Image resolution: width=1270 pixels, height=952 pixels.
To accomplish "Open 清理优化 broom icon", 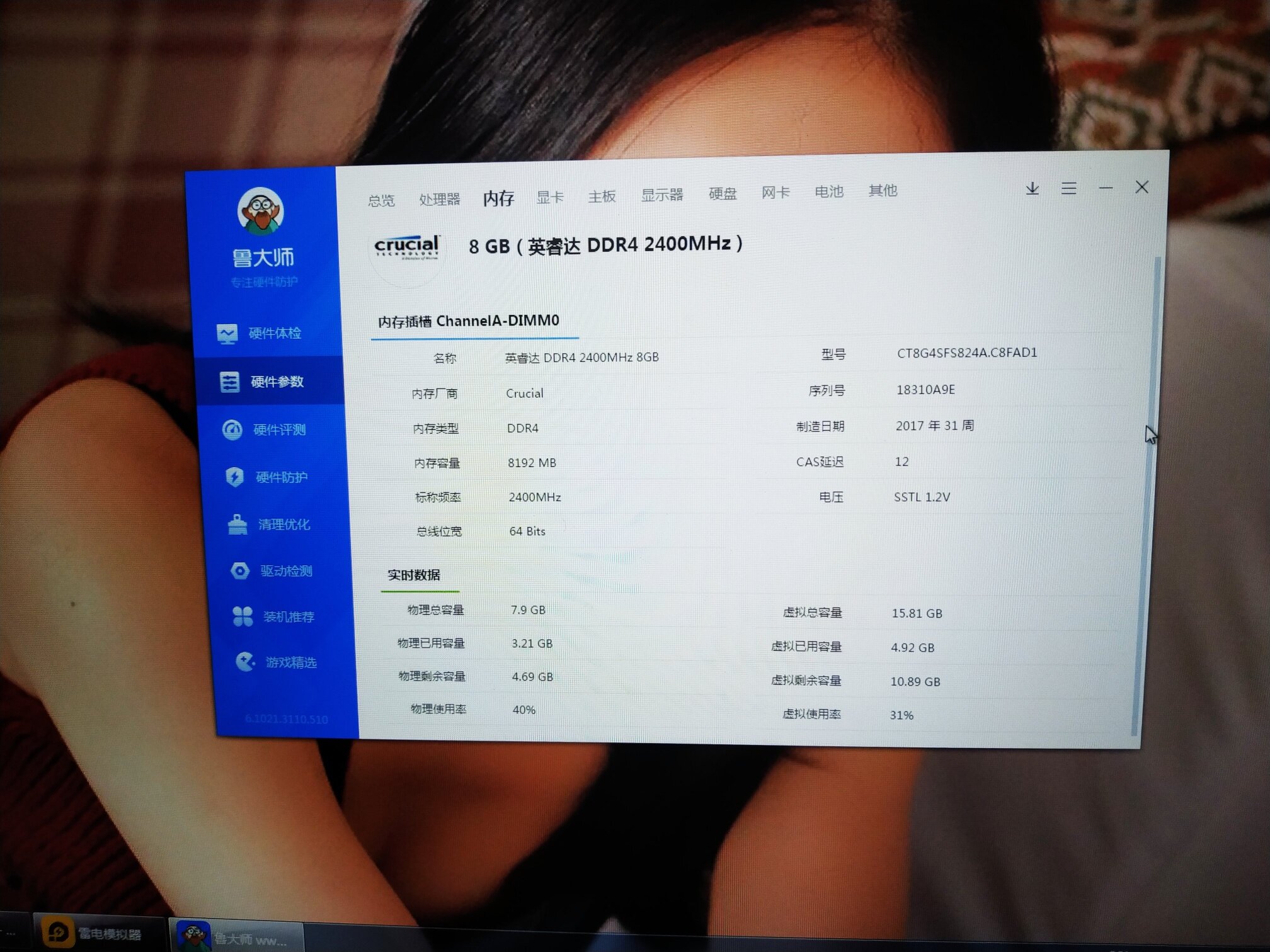I will [237, 524].
